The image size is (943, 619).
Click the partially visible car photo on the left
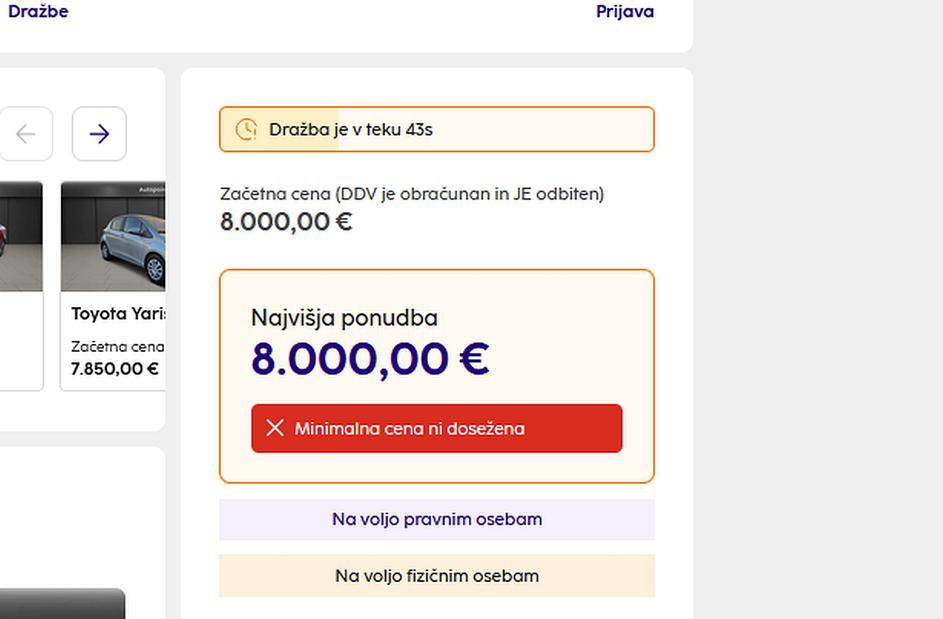click(20, 236)
